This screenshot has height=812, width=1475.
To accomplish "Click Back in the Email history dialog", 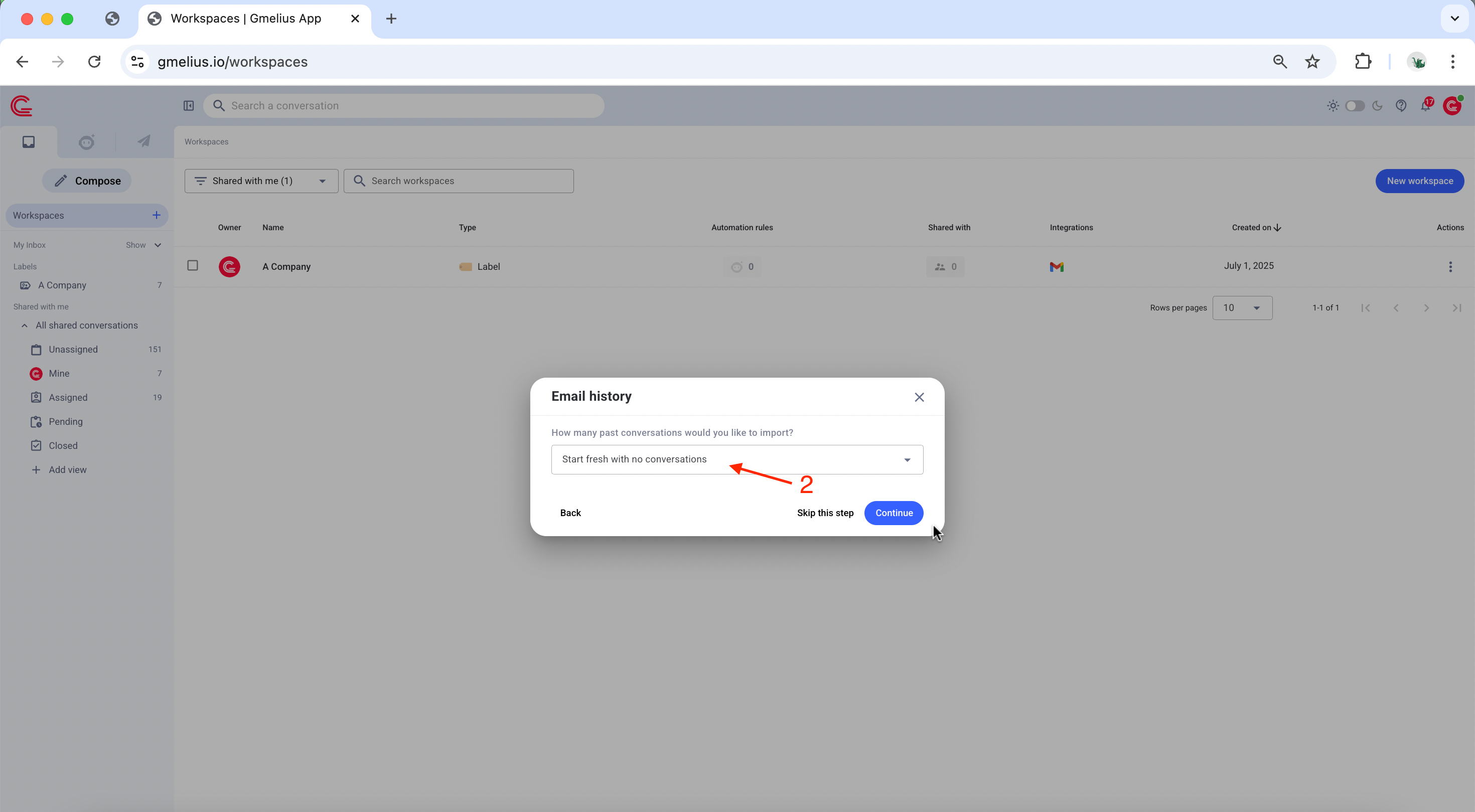I will coord(570,513).
